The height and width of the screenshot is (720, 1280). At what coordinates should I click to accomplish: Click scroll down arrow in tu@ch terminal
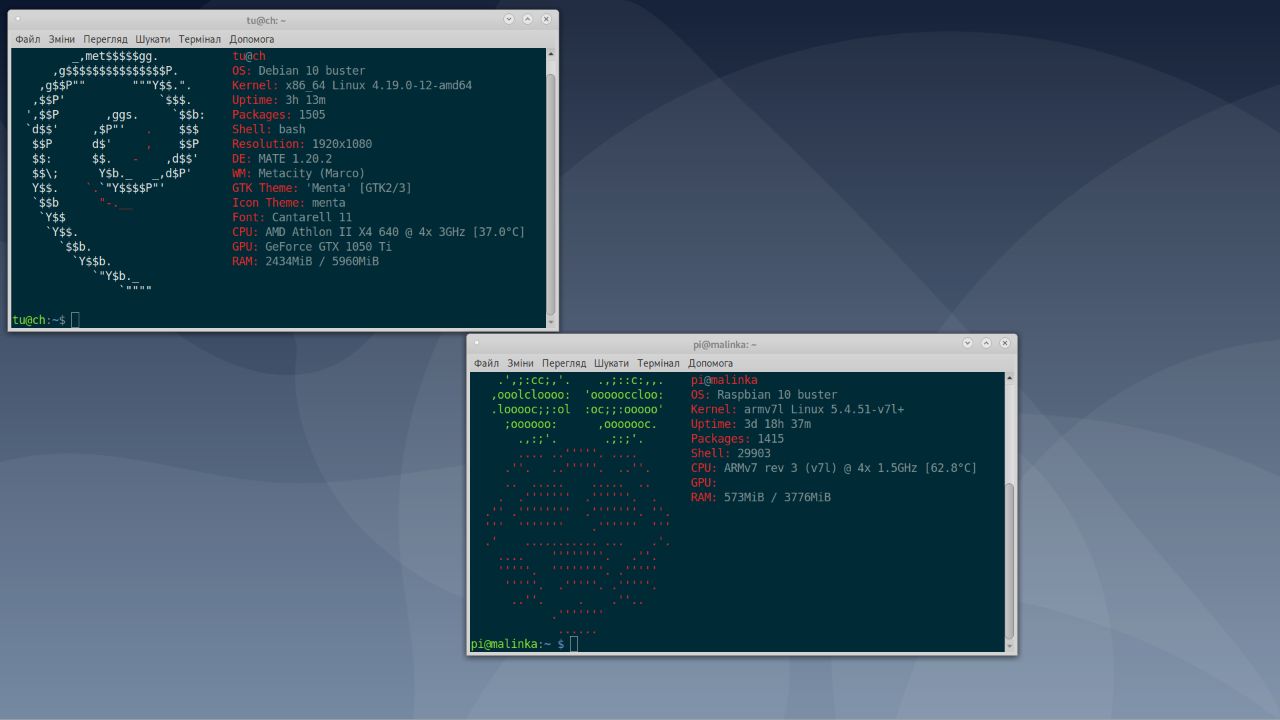[551, 322]
